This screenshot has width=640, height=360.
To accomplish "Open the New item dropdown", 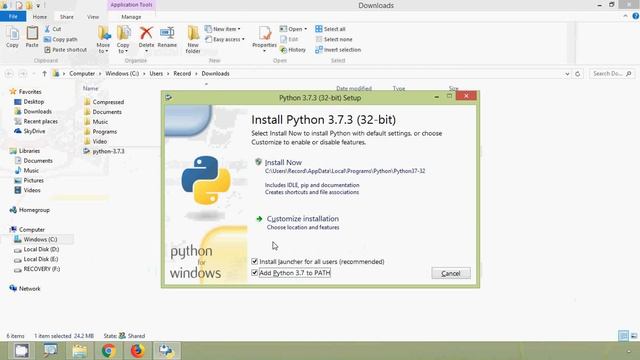I will point(222,29).
